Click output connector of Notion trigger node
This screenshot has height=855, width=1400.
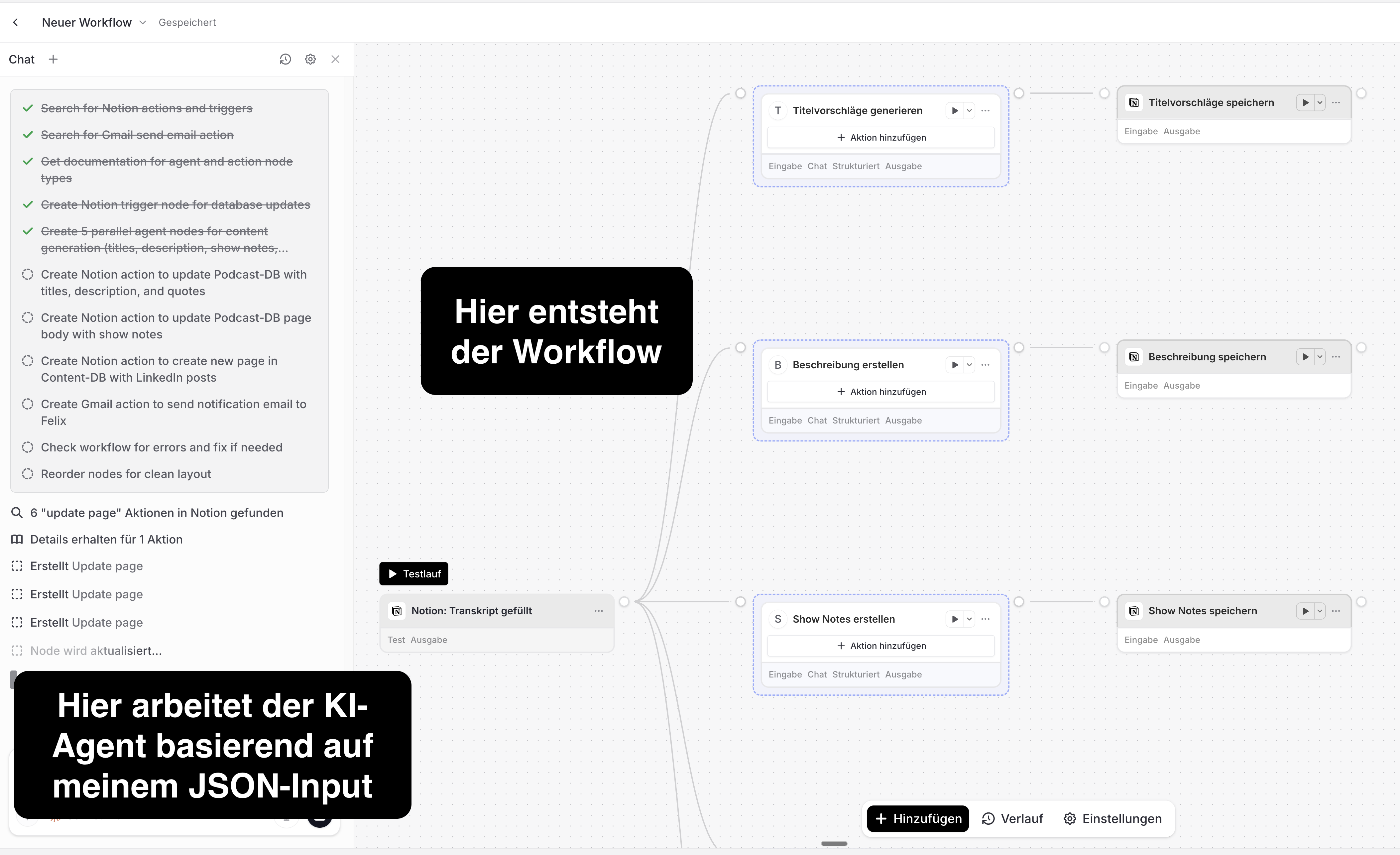click(x=624, y=602)
